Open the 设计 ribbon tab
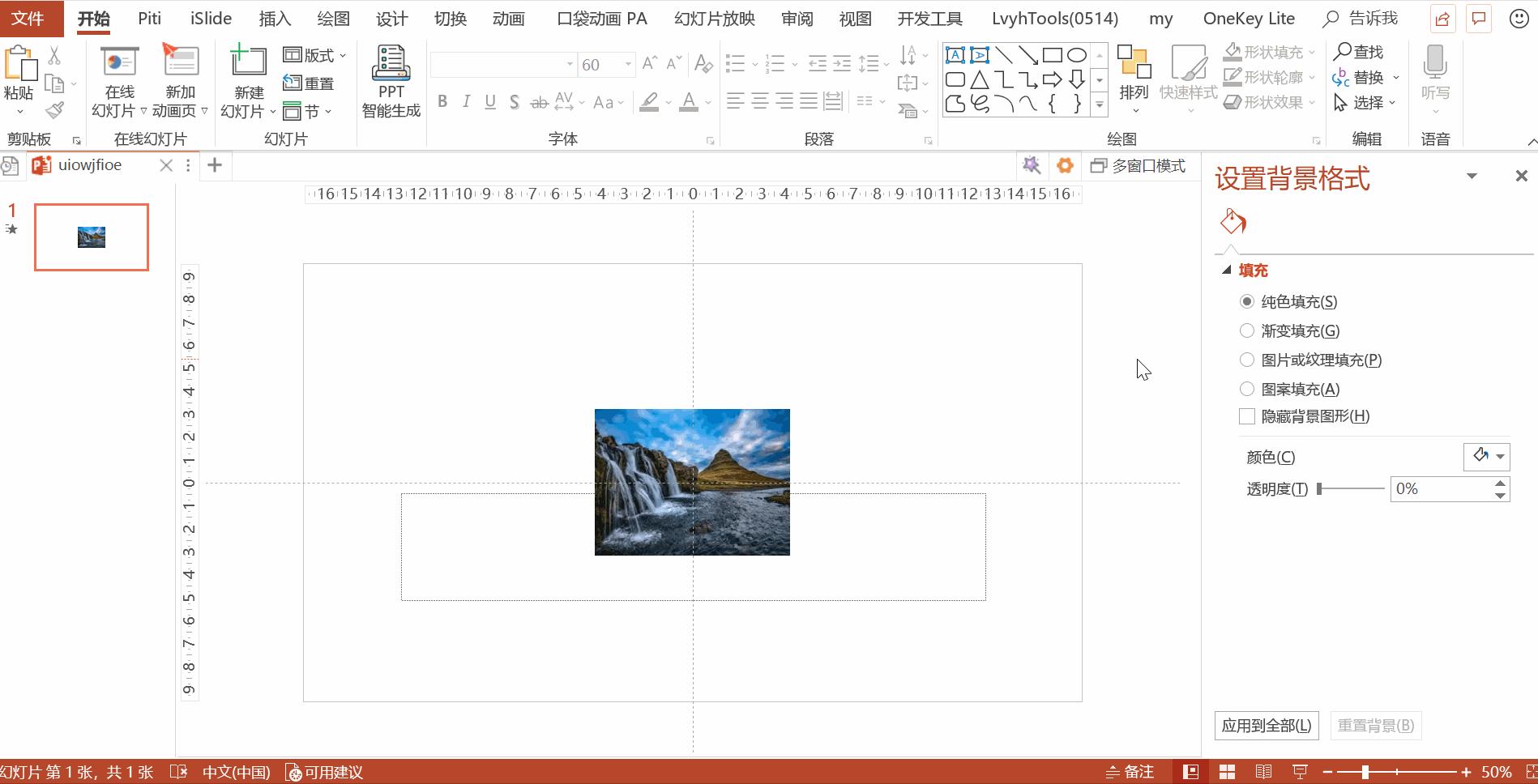1538x784 pixels. pyautogui.click(x=391, y=19)
